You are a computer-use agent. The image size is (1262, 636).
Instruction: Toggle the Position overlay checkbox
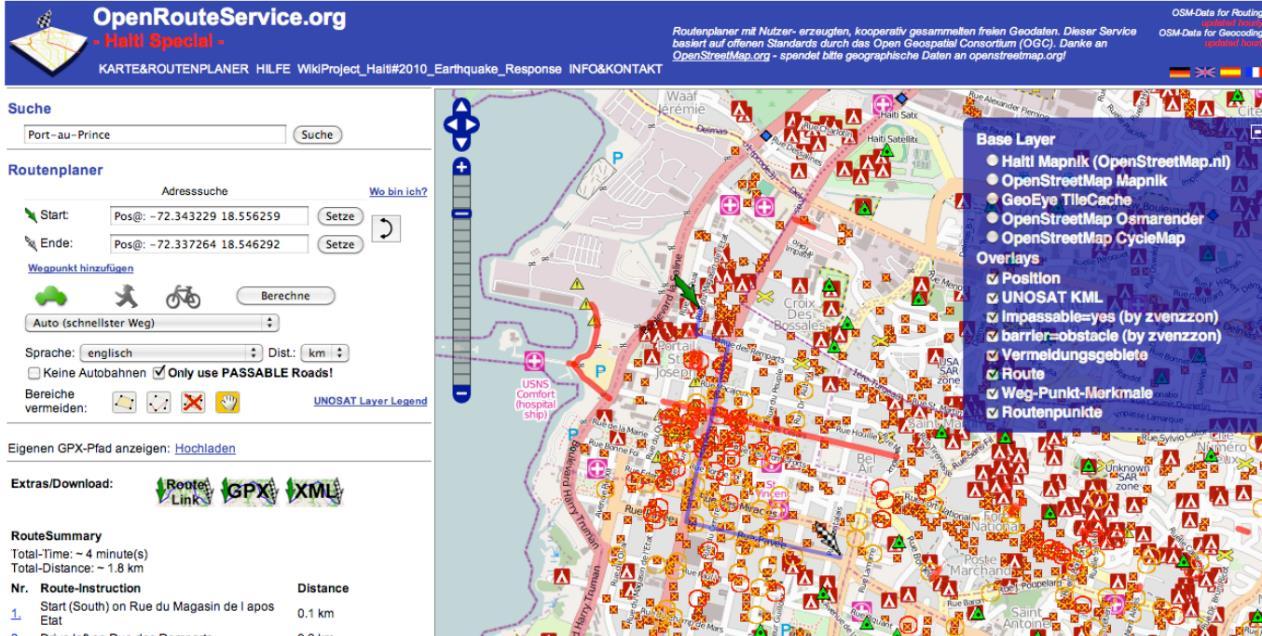tap(992, 277)
